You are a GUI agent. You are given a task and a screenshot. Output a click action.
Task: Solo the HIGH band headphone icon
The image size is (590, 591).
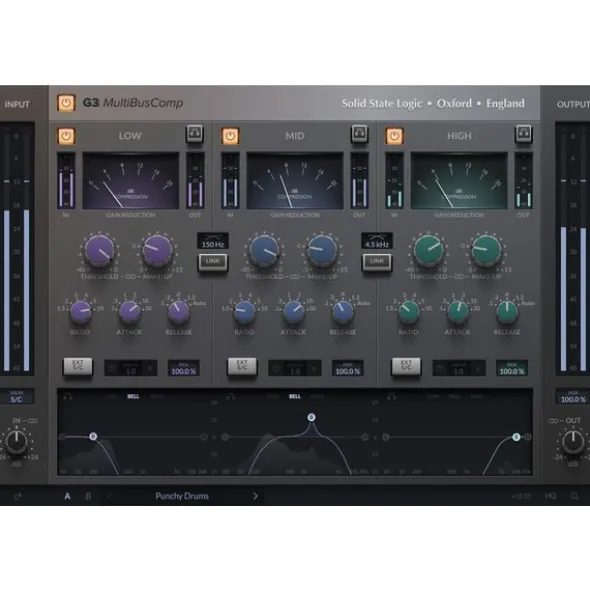tap(524, 134)
